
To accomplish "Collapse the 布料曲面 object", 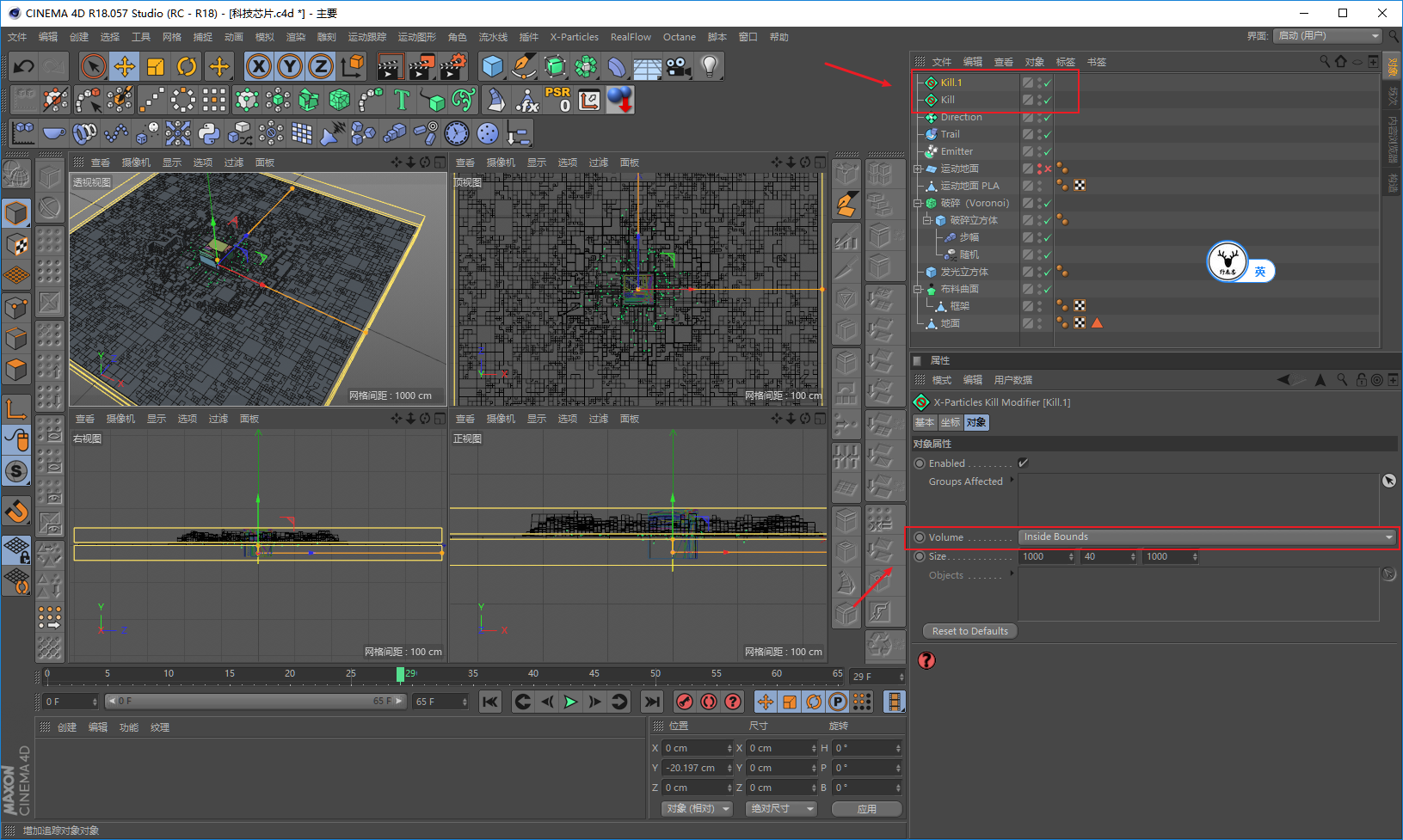I will pos(918,289).
